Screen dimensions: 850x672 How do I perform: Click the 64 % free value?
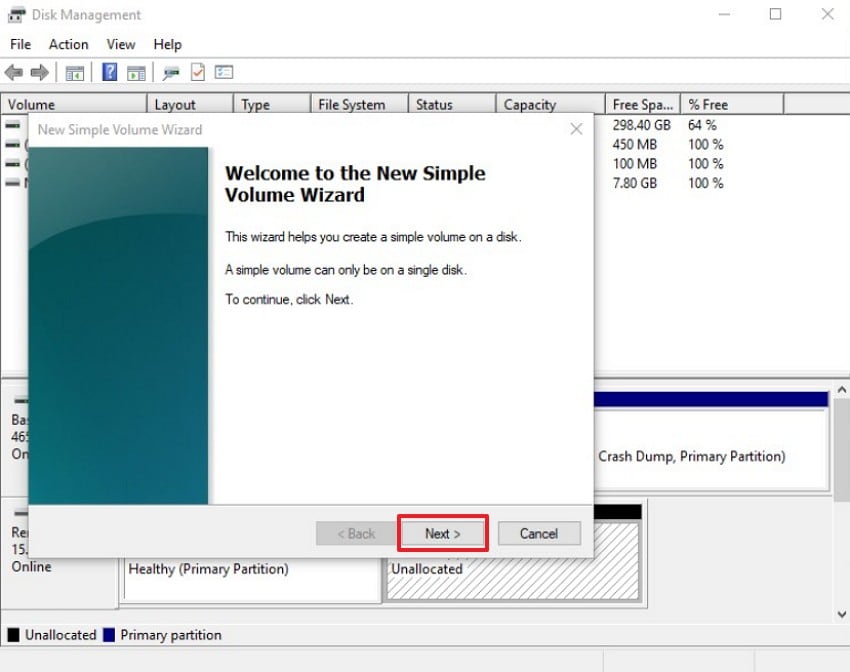pyautogui.click(x=703, y=125)
